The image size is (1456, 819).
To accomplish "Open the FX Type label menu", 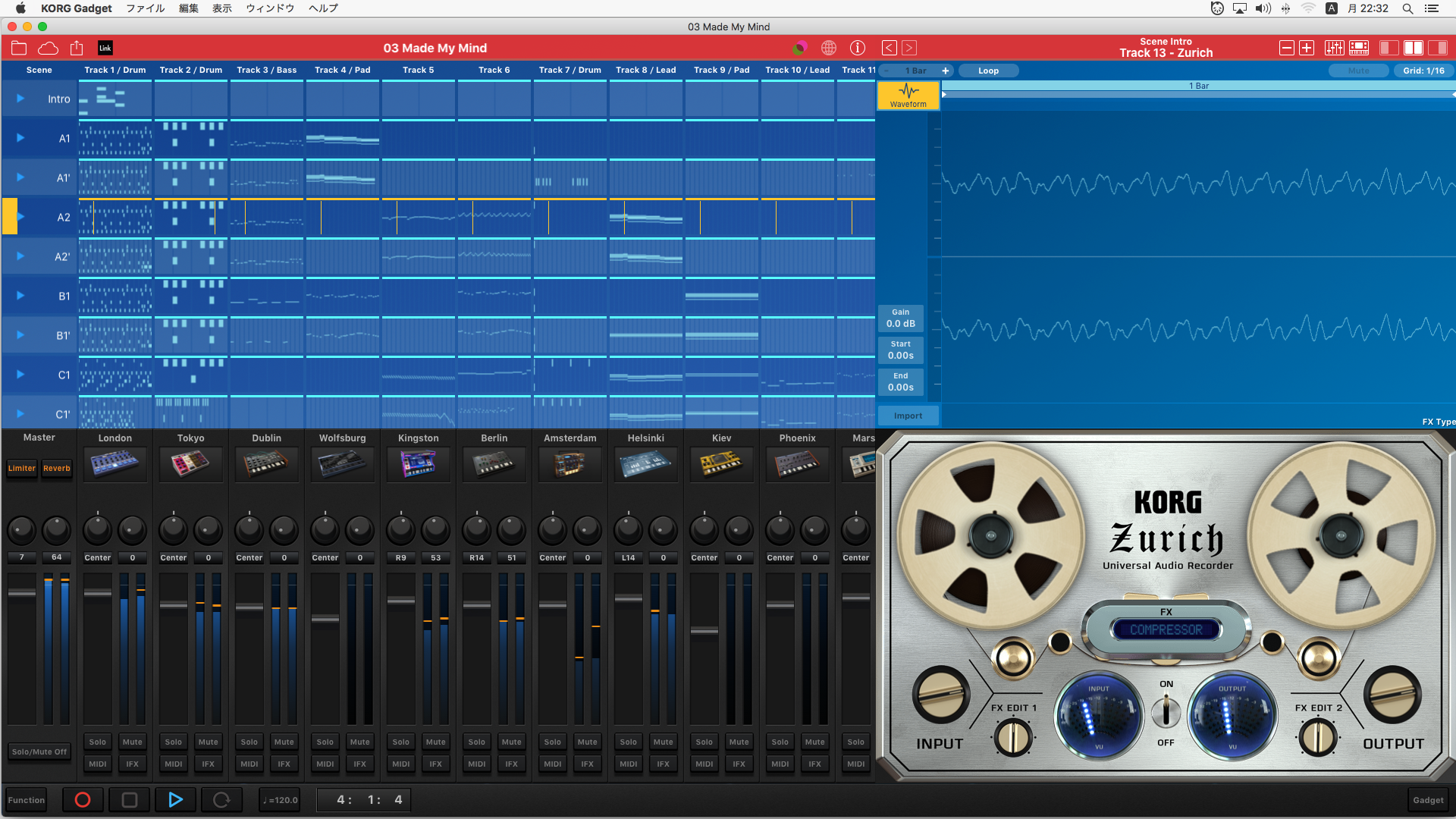I will tap(1439, 422).
